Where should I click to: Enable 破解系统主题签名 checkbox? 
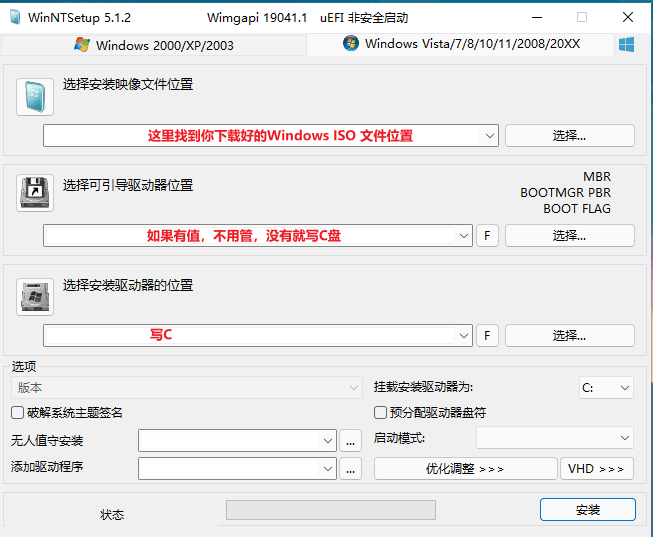tap(17, 413)
